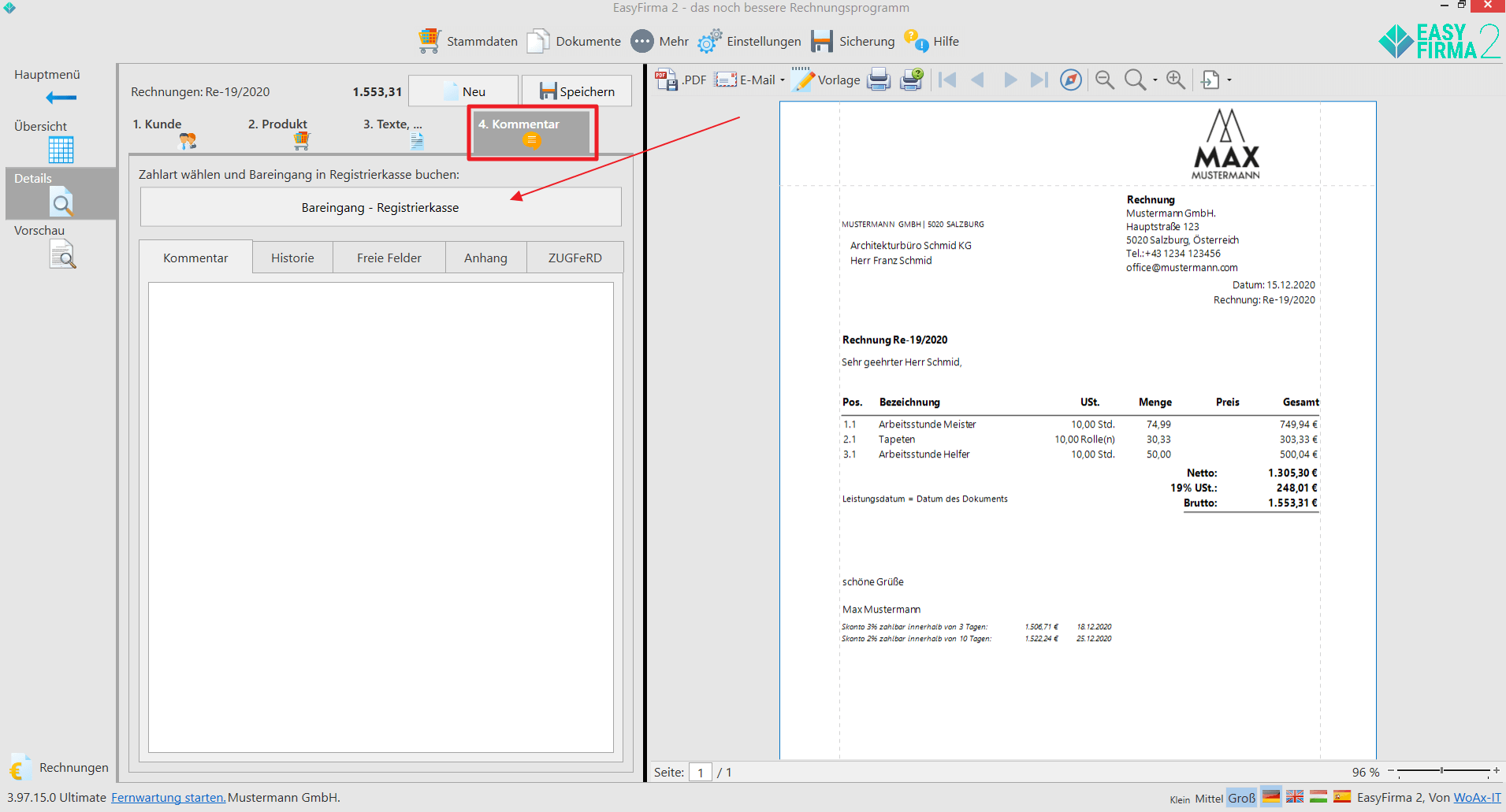The height and width of the screenshot is (812, 1506).
Task: Click the zoom in magnifier icon
Action: pyautogui.click(x=1175, y=80)
